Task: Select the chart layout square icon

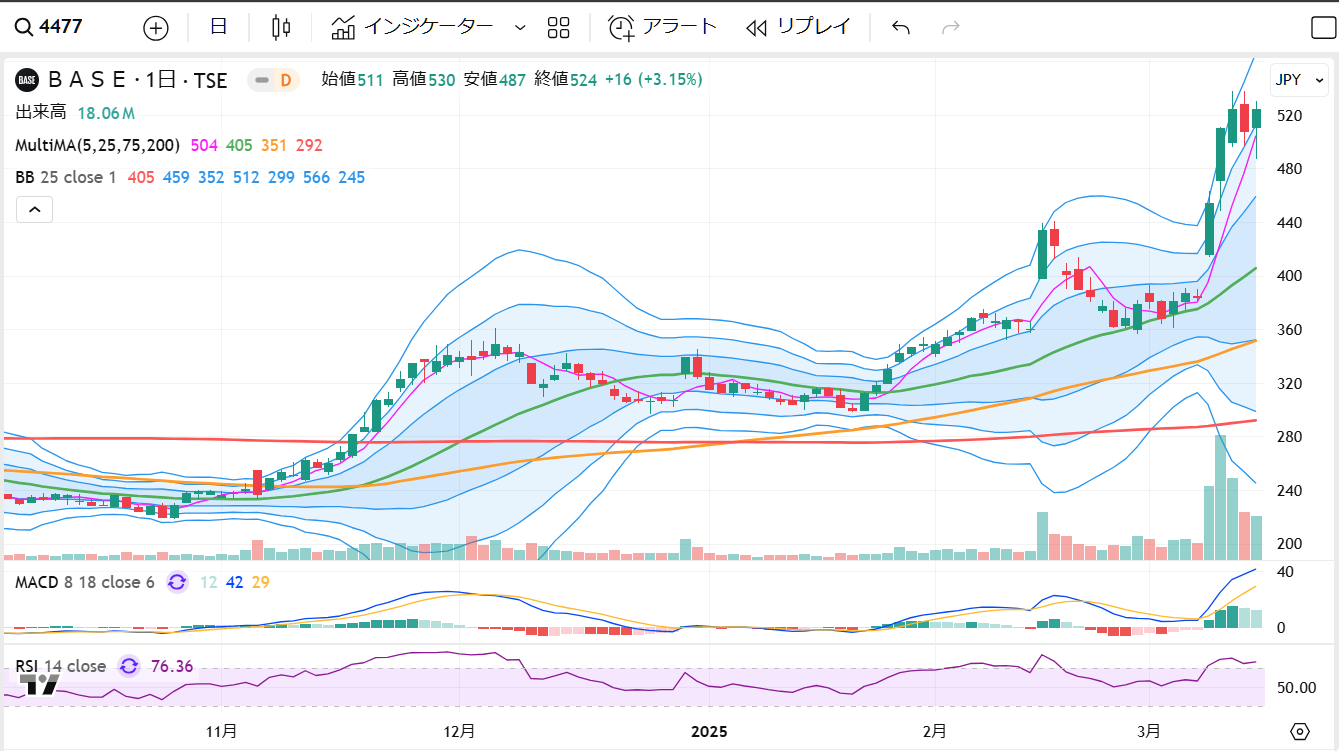Action: [x=1323, y=28]
